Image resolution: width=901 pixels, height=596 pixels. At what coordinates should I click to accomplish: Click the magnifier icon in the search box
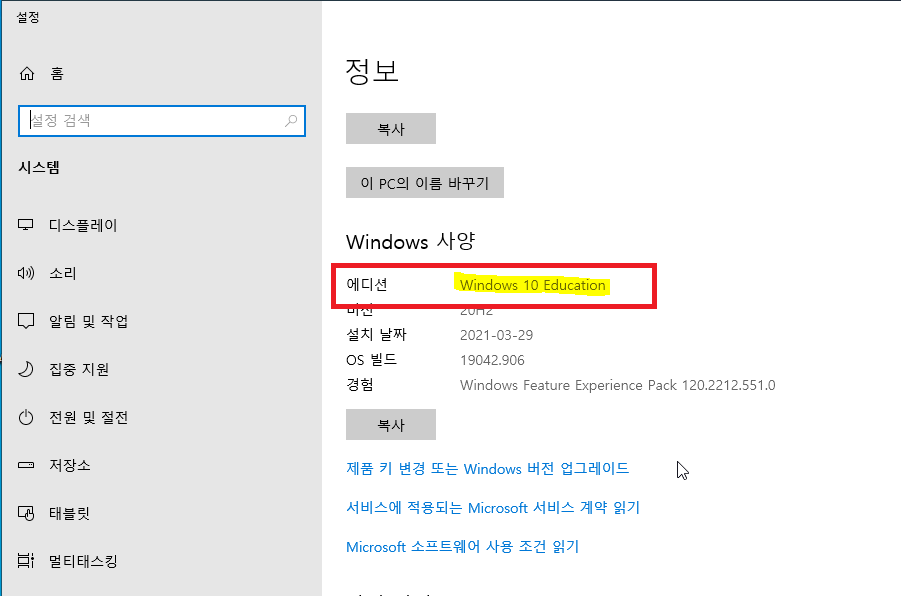pyautogui.click(x=291, y=121)
